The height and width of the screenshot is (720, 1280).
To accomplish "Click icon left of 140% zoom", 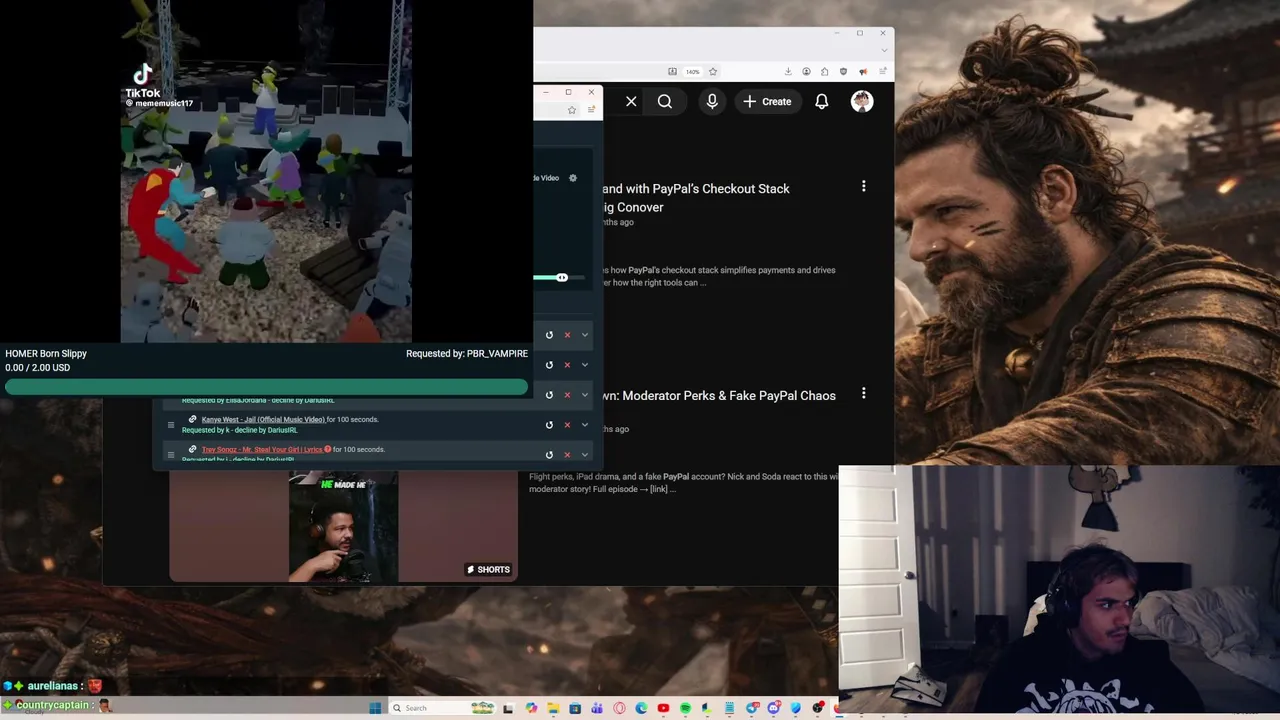I will pos(673,71).
